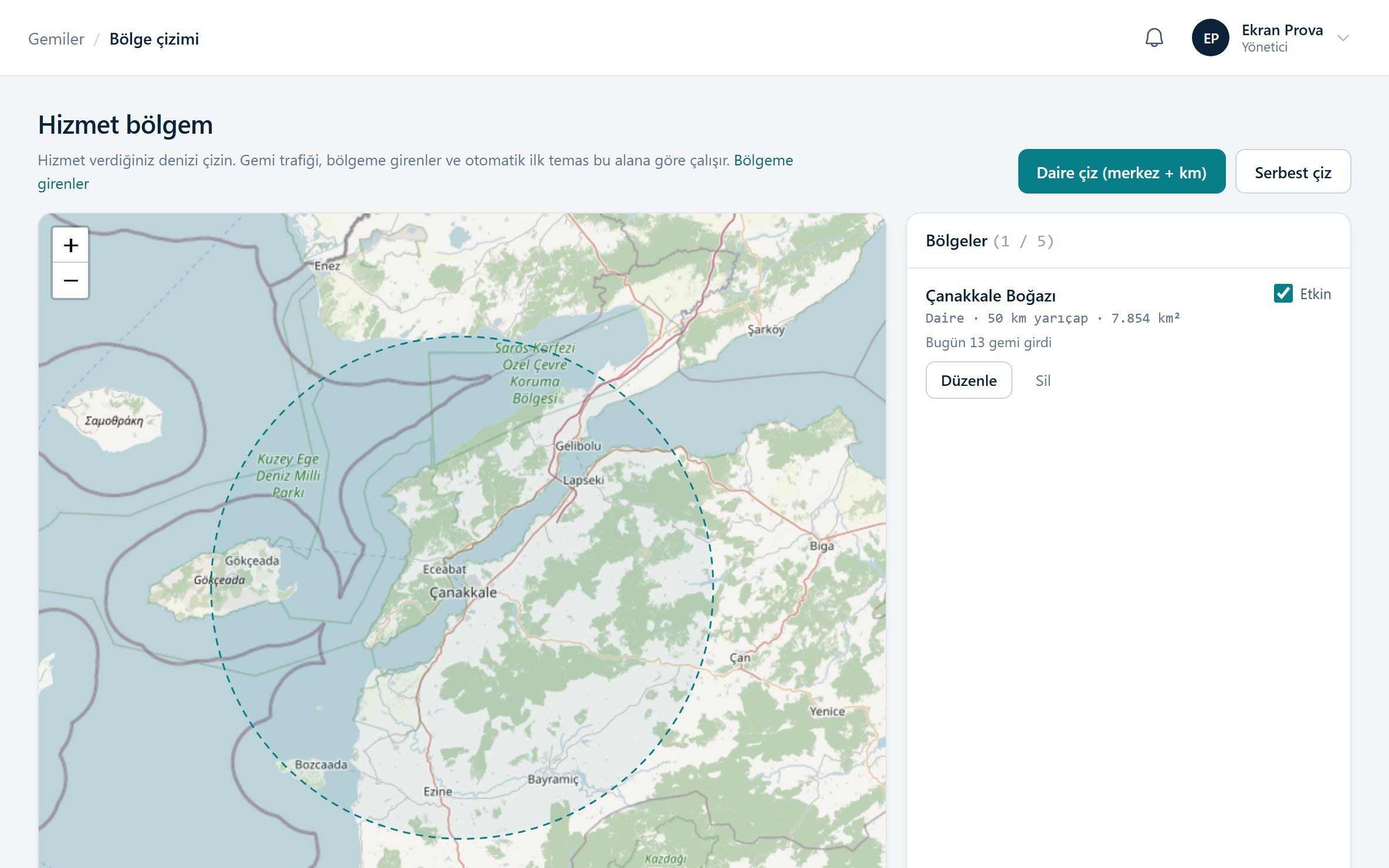Click the Daire 50 km yarıçap details line
The image size is (1389, 868).
pos(1052,318)
